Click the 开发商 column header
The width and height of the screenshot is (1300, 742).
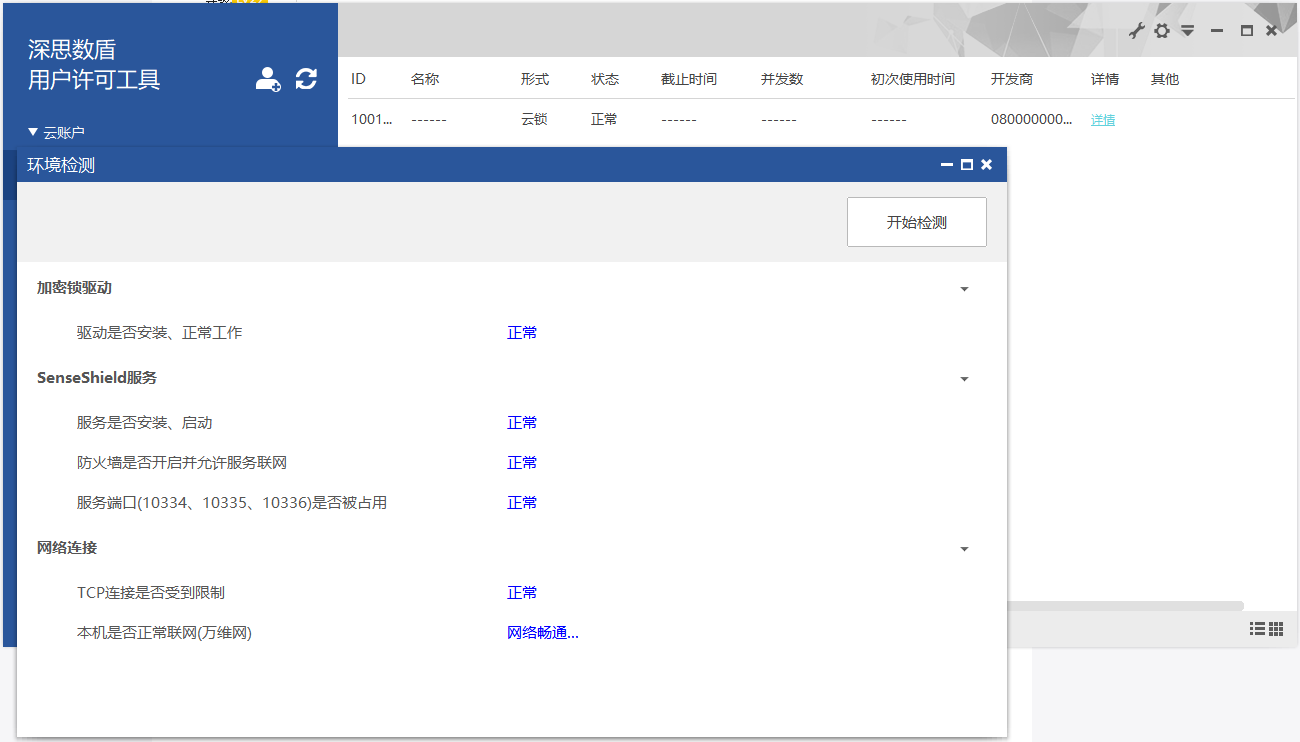coord(1012,79)
